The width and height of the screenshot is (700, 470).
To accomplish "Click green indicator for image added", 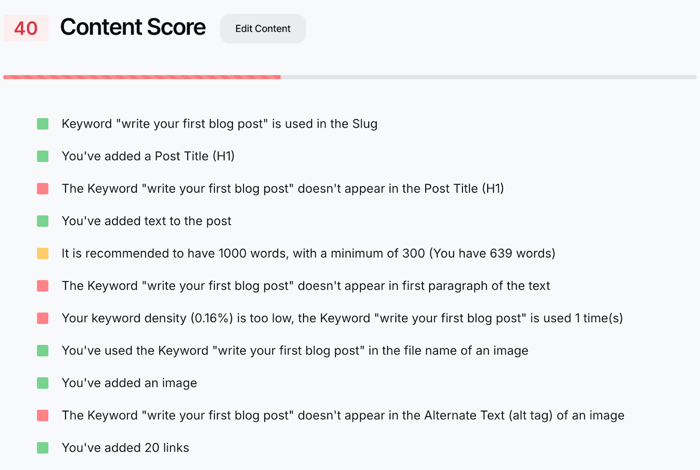I will click(43, 383).
